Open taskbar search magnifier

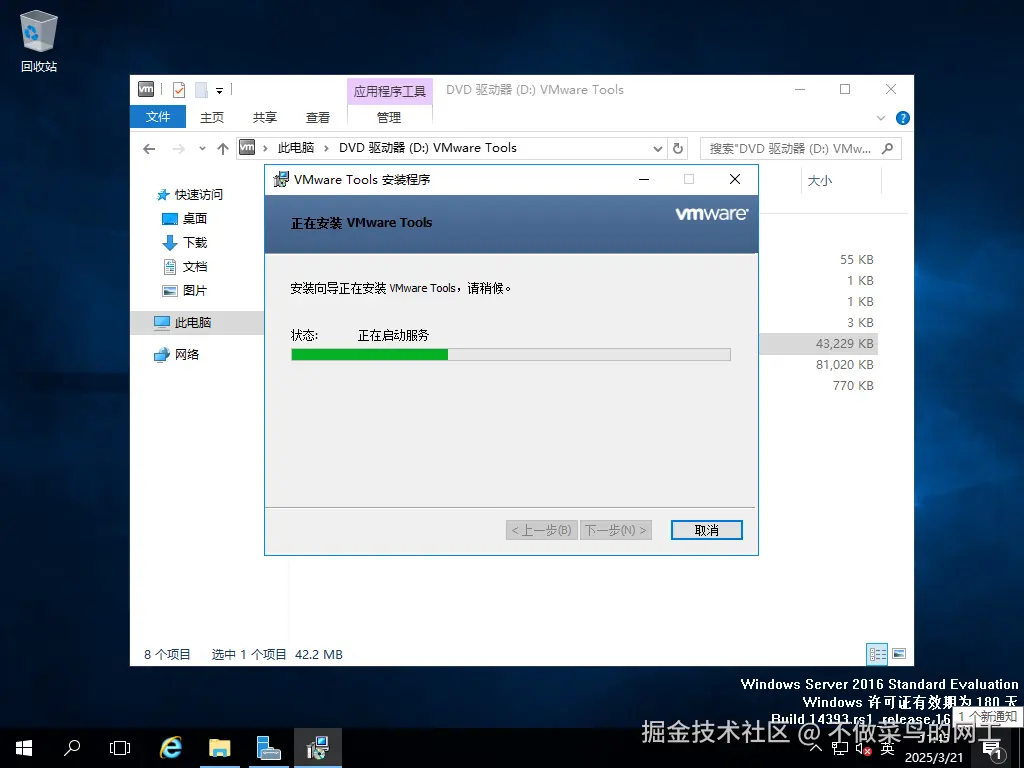(72, 748)
